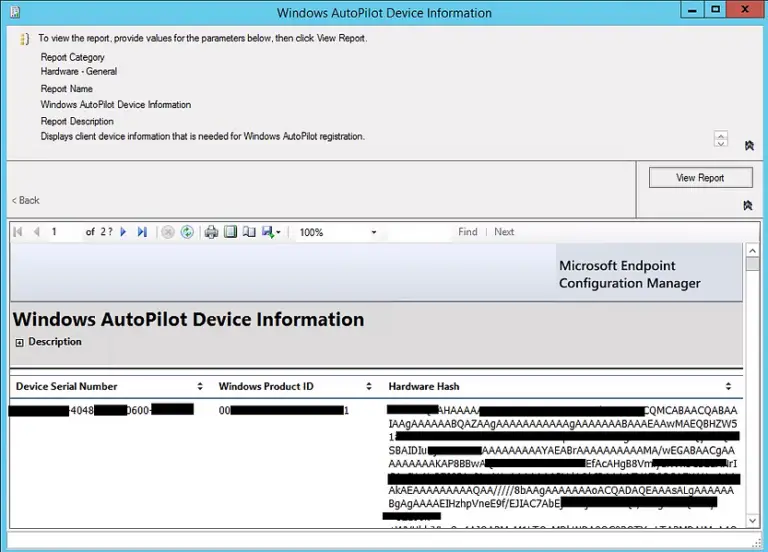Open page setup
This screenshot has height=552, width=768.
(249, 232)
